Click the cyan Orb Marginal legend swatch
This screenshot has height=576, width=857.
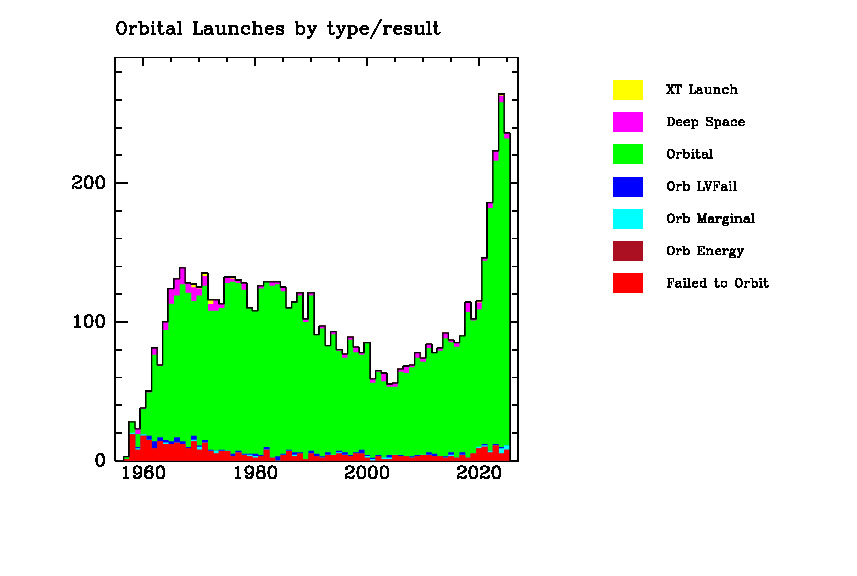pos(627,218)
